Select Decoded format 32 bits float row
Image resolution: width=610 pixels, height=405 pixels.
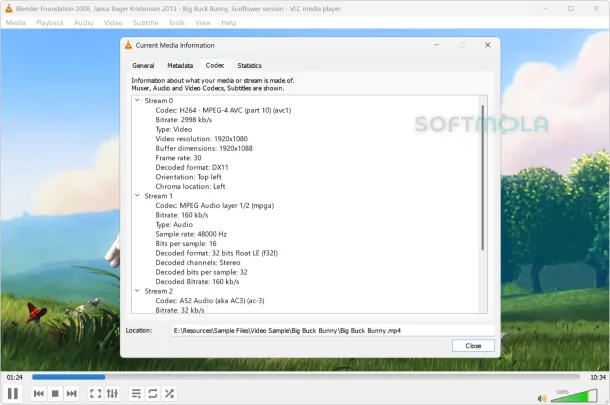click(x=217, y=253)
